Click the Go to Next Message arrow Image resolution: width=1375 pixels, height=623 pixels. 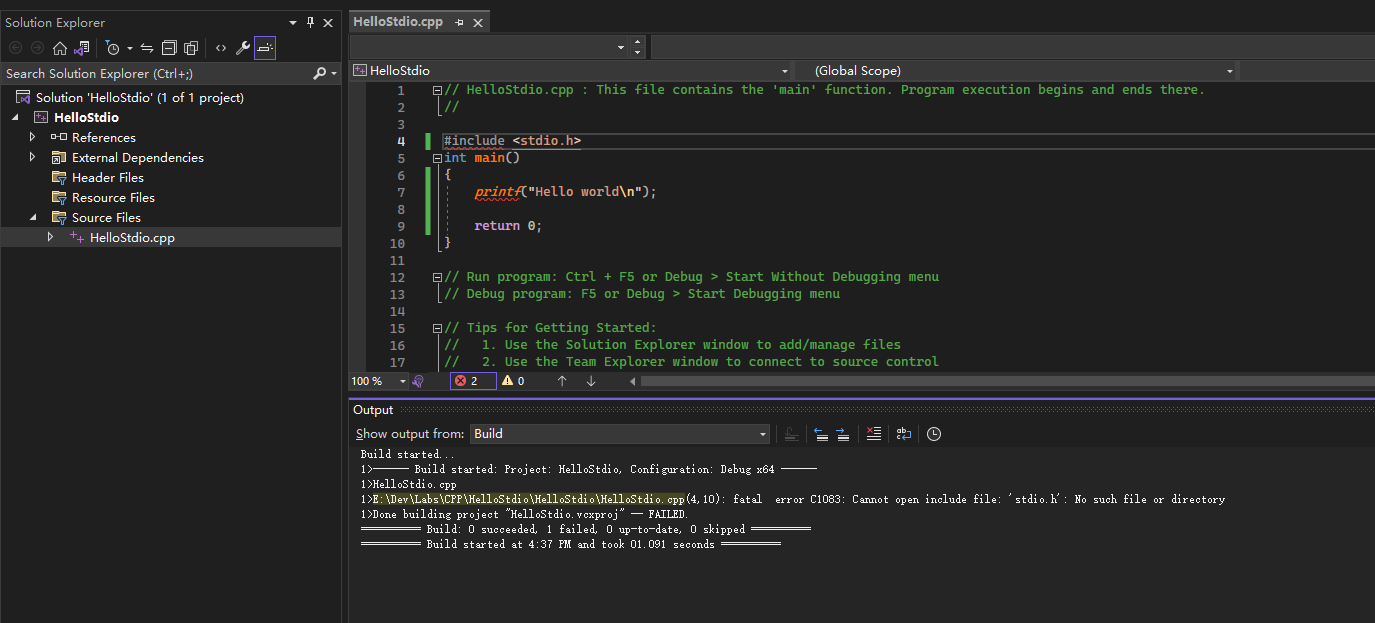pyautogui.click(x=843, y=433)
